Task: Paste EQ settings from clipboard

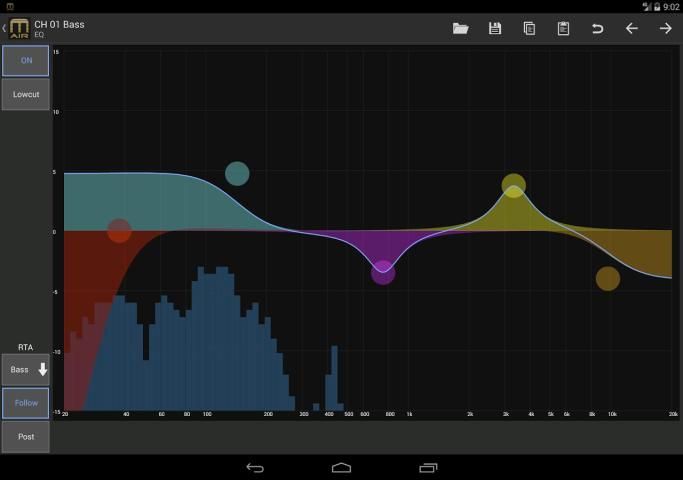Action: [x=563, y=28]
